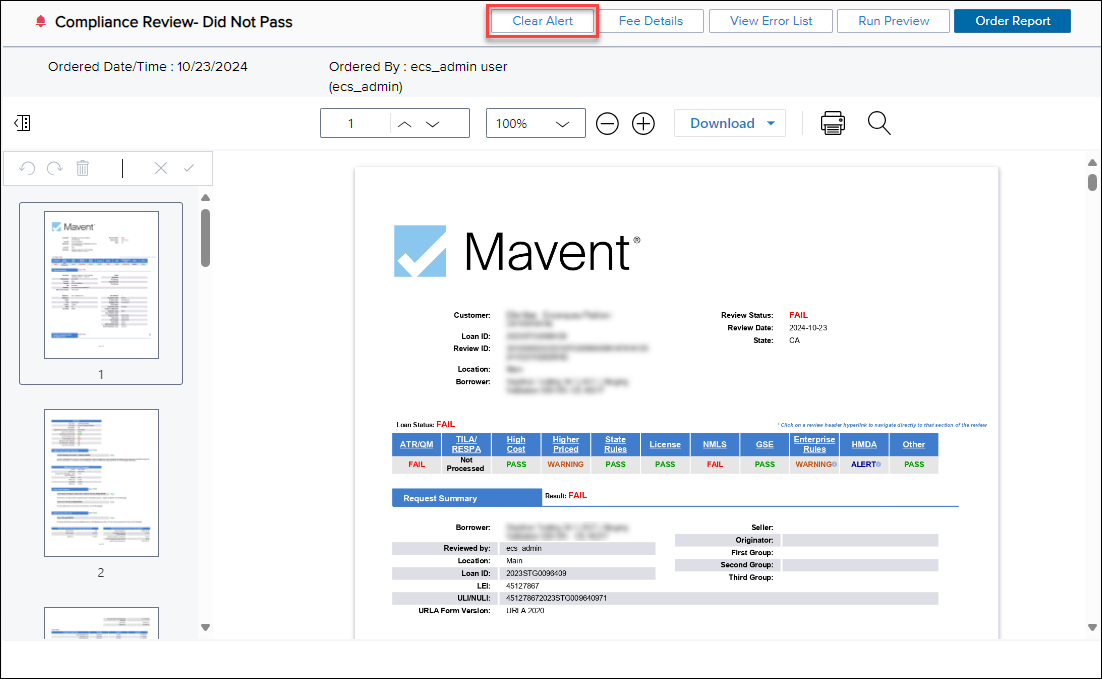Click the State value CA
This screenshot has height=679, width=1102.
[x=794, y=340]
